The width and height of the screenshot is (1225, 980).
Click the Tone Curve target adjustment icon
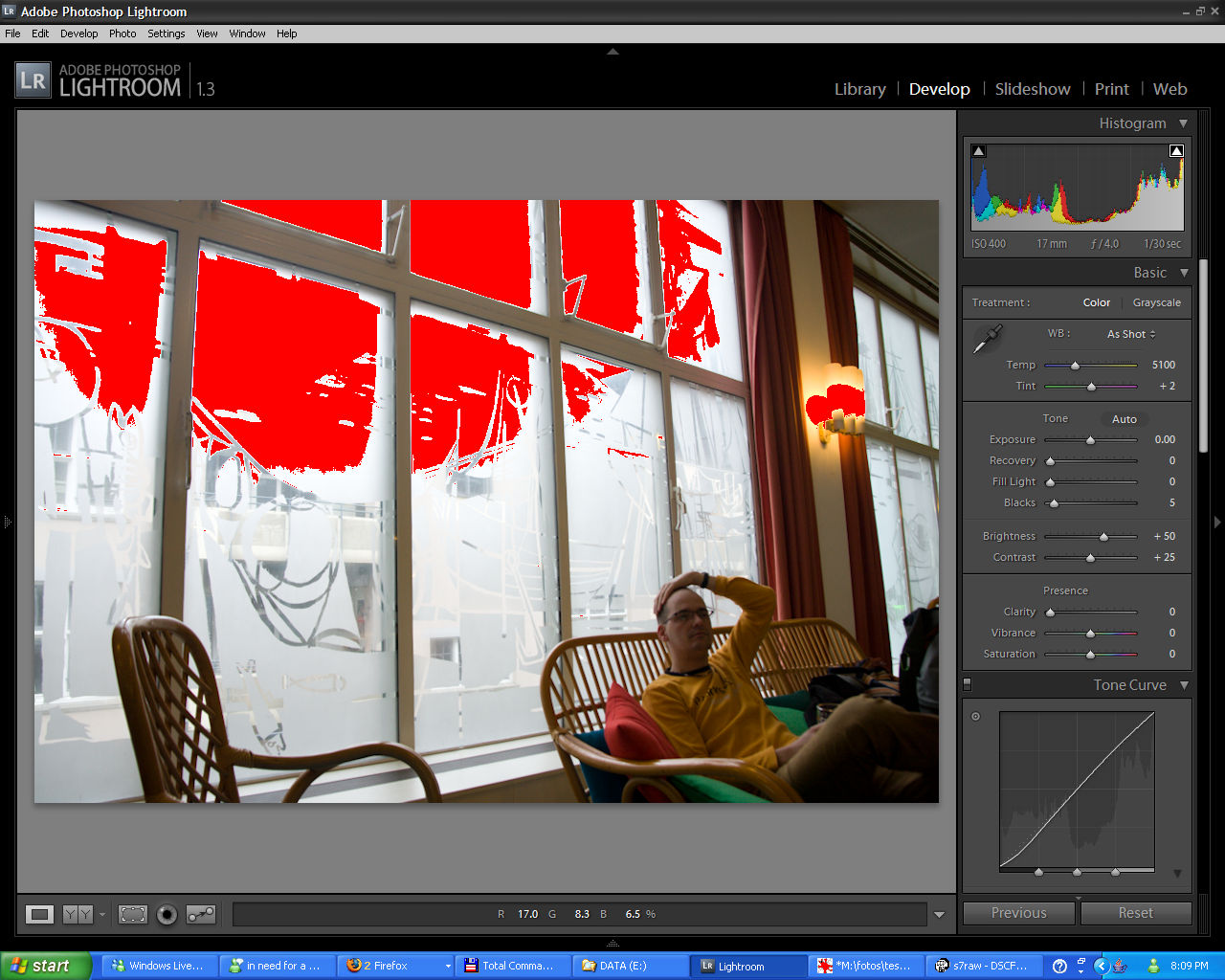[976, 716]
